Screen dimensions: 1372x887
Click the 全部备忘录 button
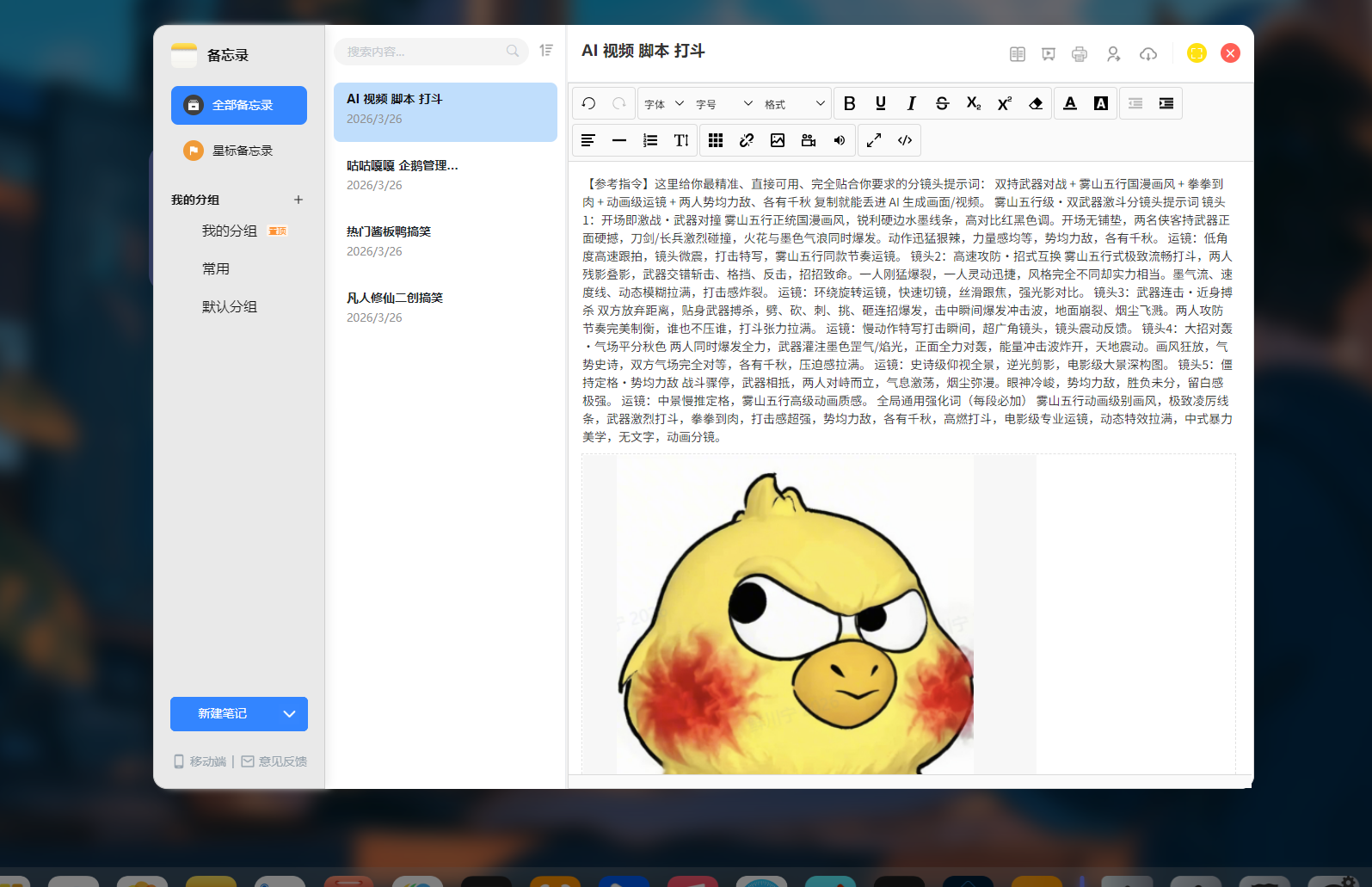[x=239, y=105]
